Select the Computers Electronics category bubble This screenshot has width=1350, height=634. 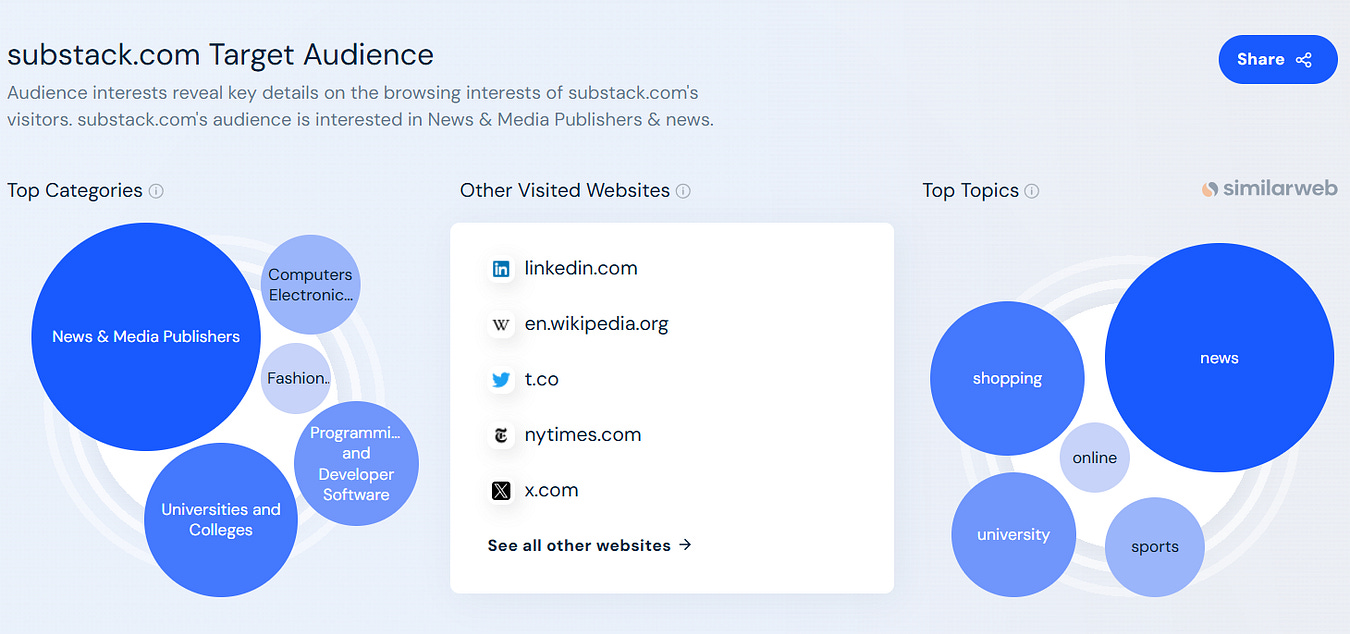(310, 284)
